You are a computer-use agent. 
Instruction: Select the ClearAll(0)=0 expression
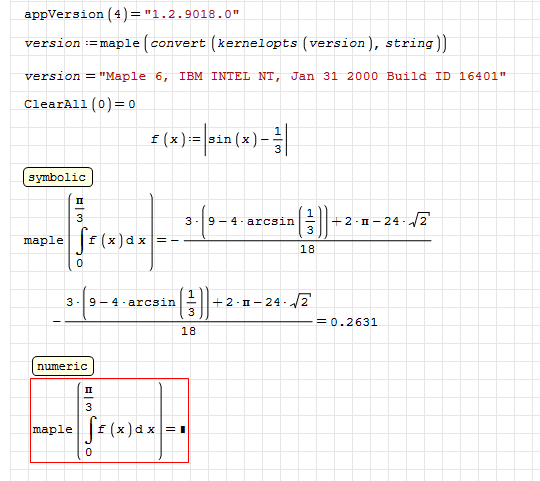pos(80,104)
